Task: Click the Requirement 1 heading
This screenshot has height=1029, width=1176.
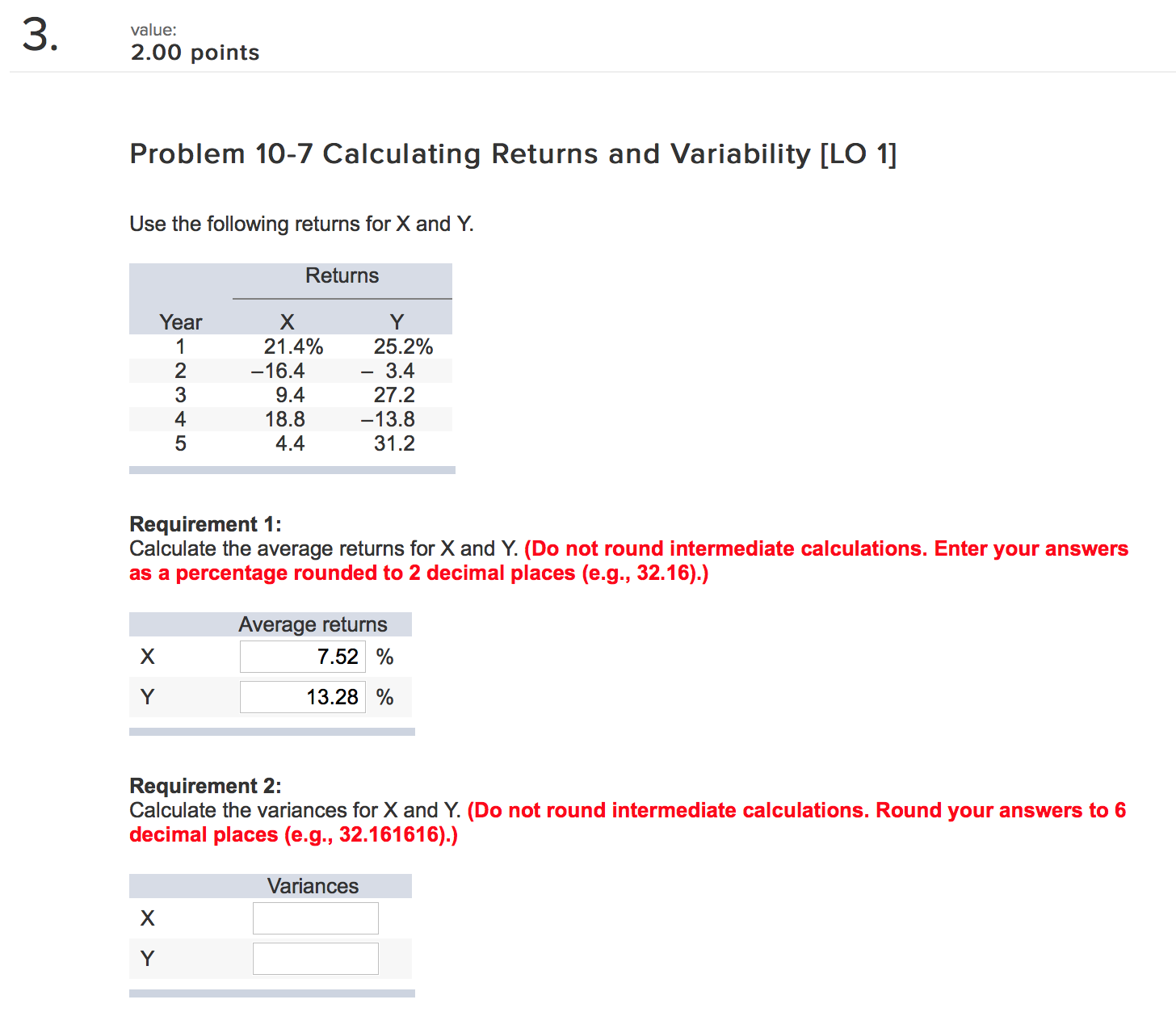Action: click(204, 523)
